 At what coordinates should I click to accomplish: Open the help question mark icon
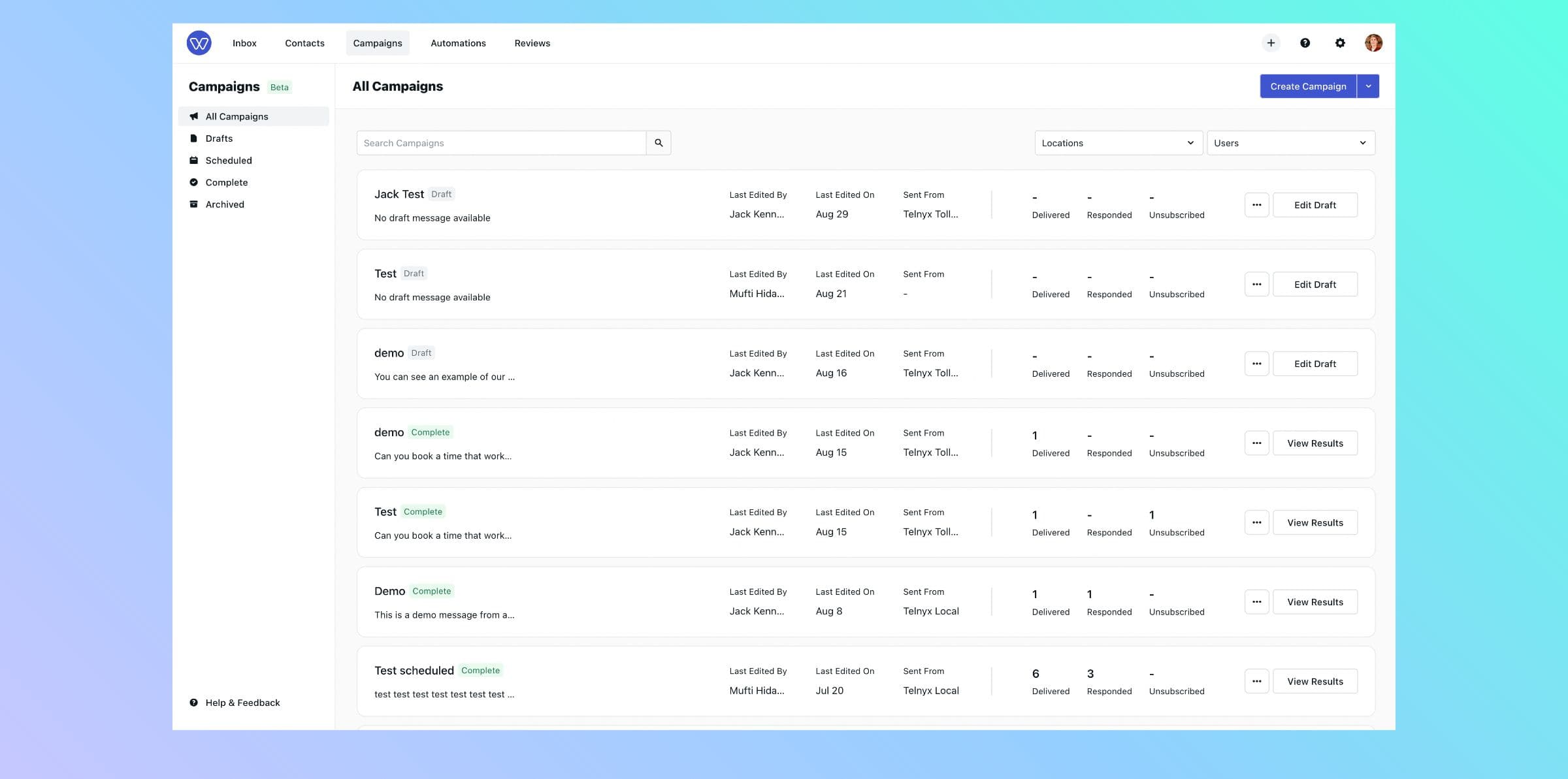(x=1305, y=43)
